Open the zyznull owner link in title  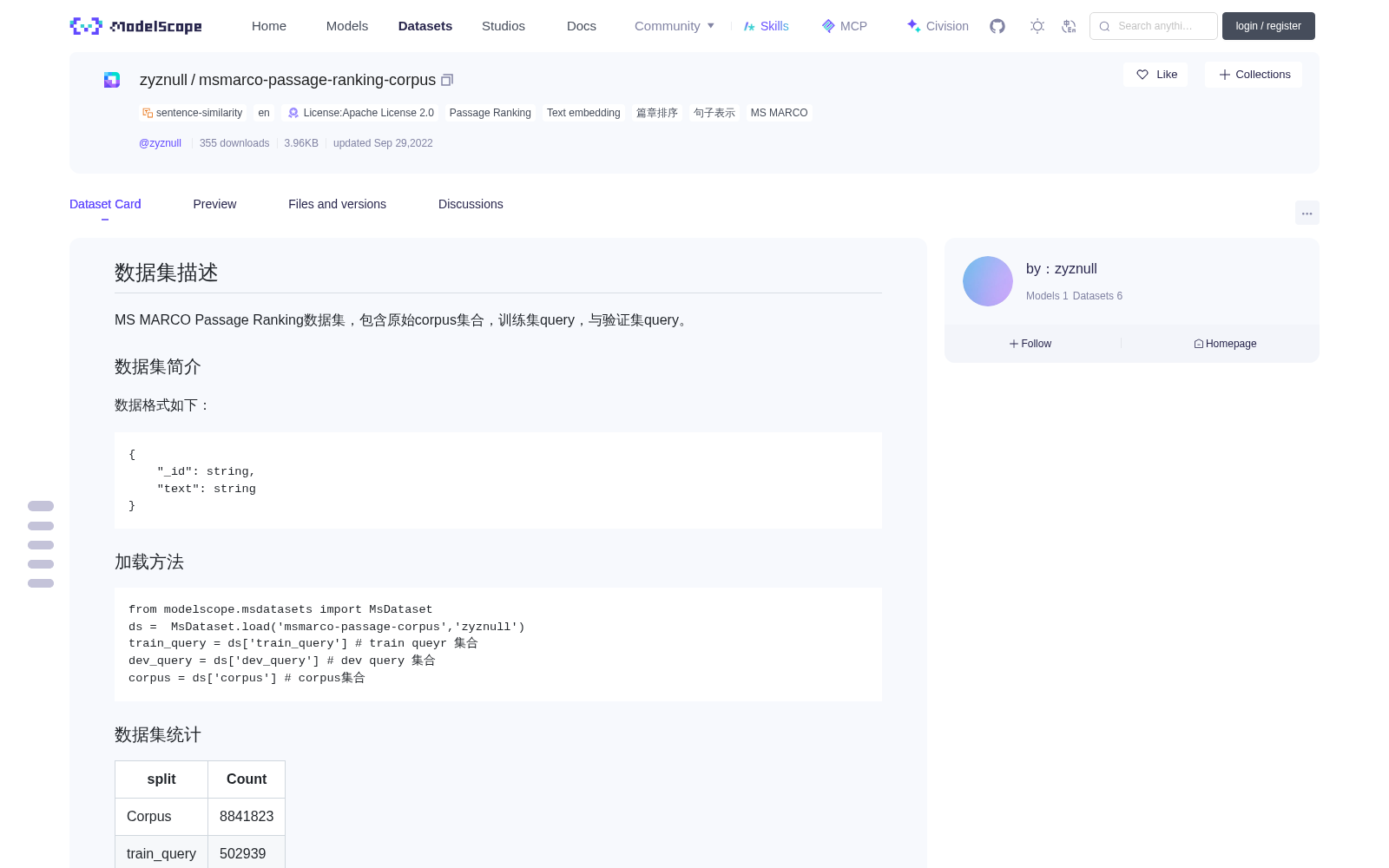[163, 80]
